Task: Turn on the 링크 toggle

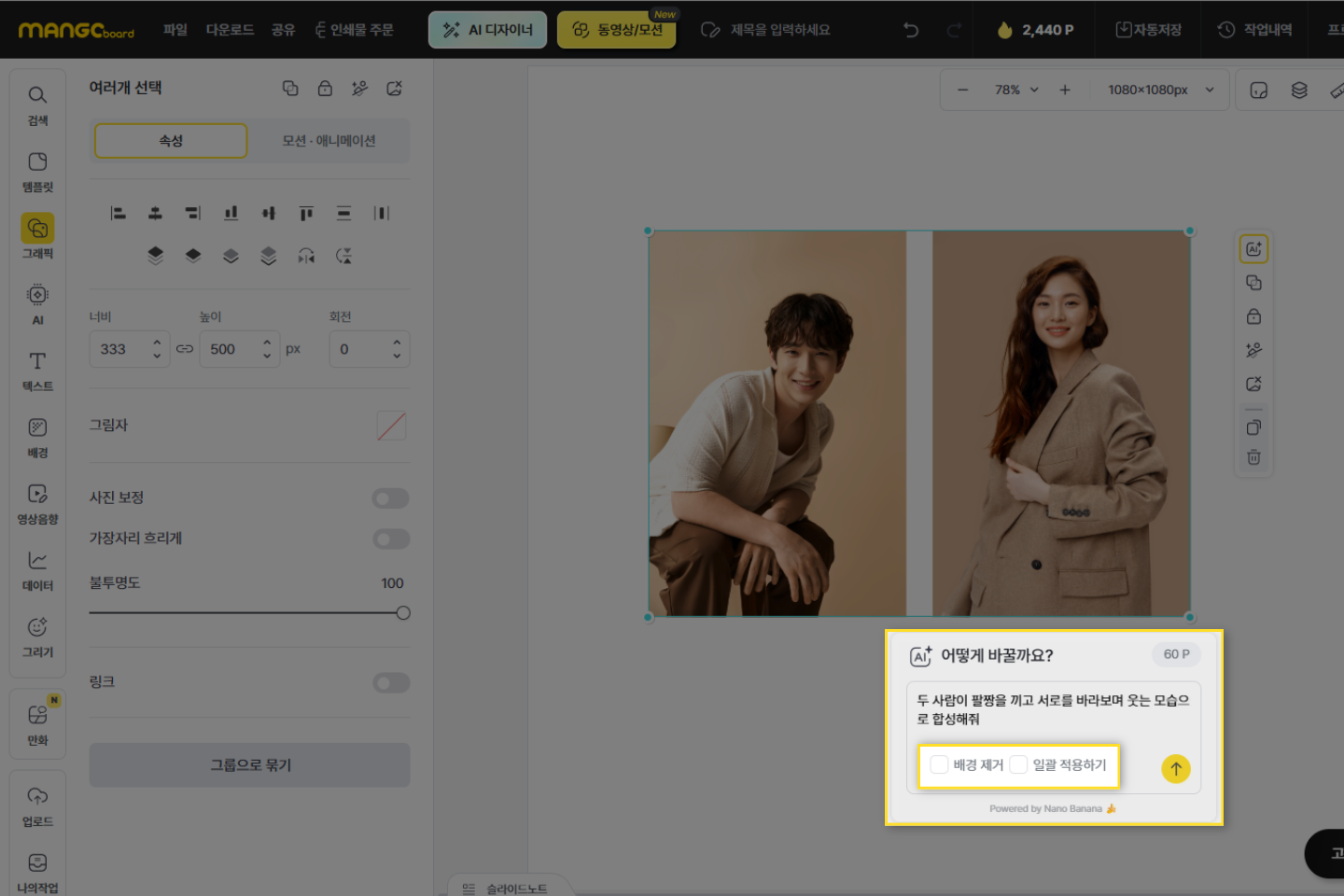Action: tap(391, 683)
